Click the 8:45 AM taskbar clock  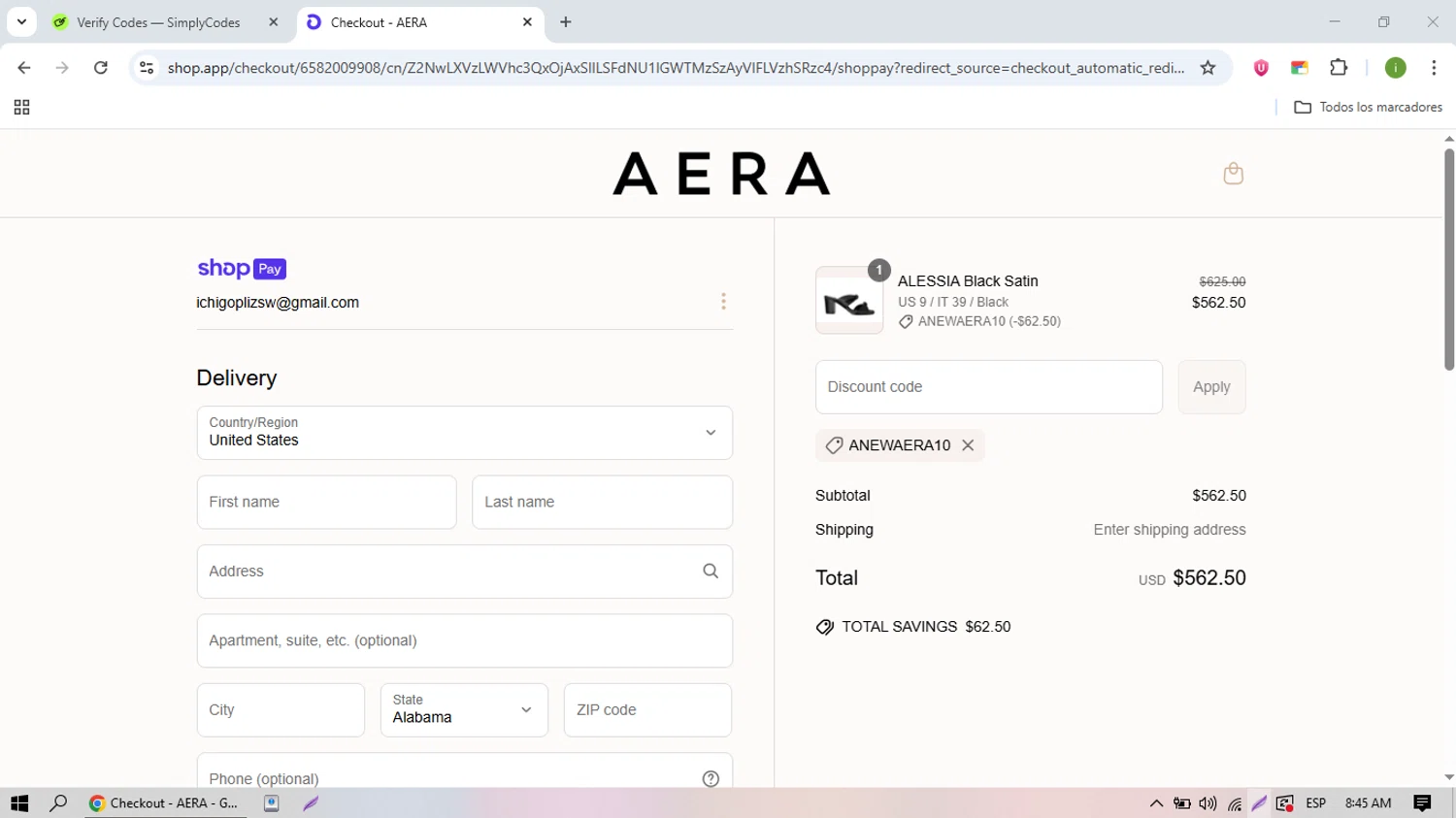click(1368, 803)
